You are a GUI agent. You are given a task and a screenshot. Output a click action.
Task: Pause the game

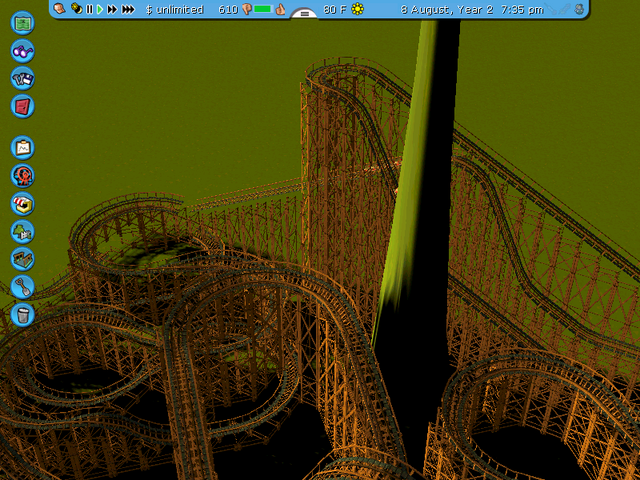coord(89,9)
